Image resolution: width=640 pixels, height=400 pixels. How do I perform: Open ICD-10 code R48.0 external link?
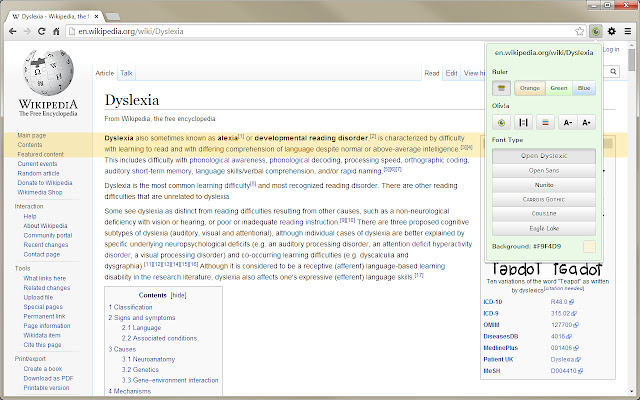pos(562,302)
